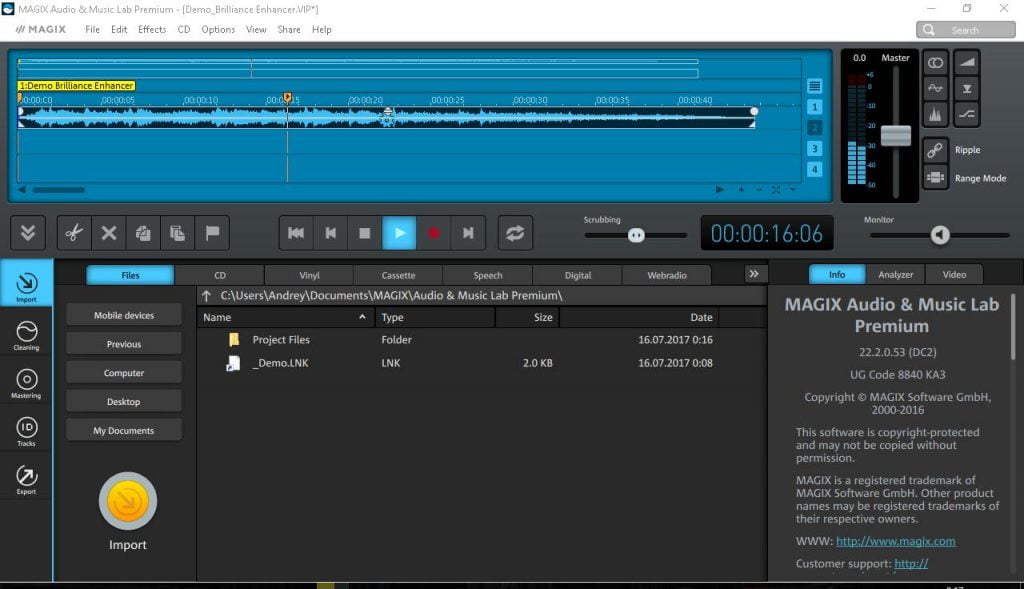Click the Mobile devices button
The image size is (1024, 589).
124,315
